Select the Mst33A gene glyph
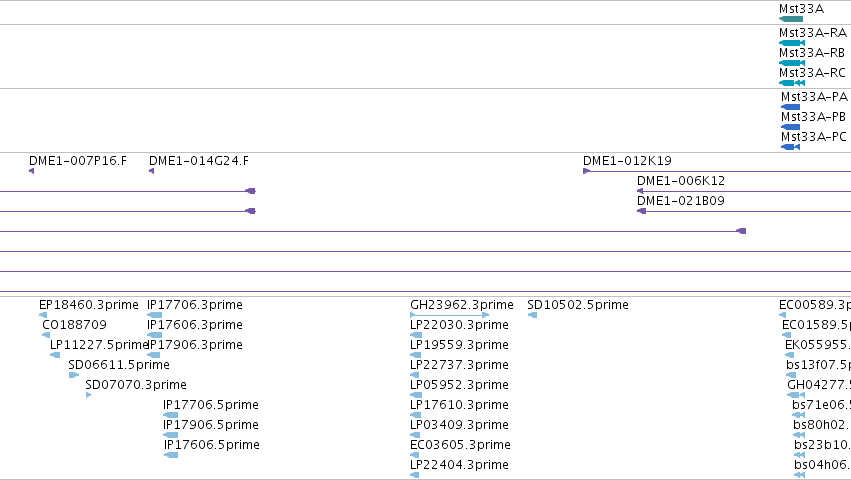This screenshot has width=851, height=480. [x=791, y=19]
